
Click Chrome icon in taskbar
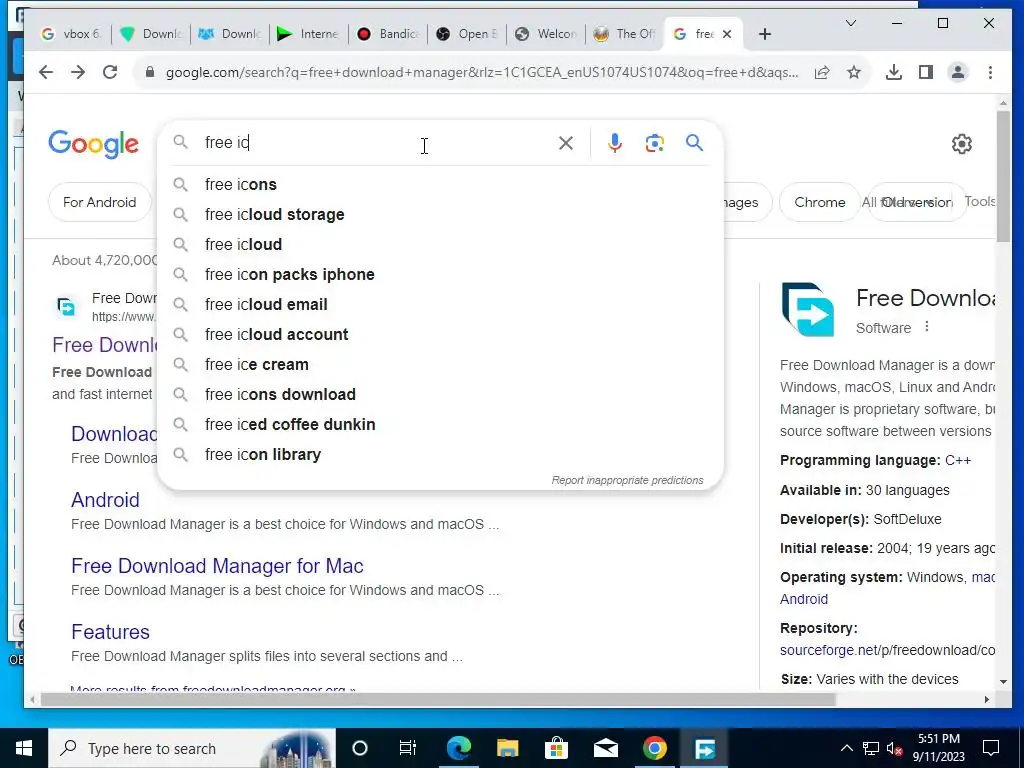point(654,748)
